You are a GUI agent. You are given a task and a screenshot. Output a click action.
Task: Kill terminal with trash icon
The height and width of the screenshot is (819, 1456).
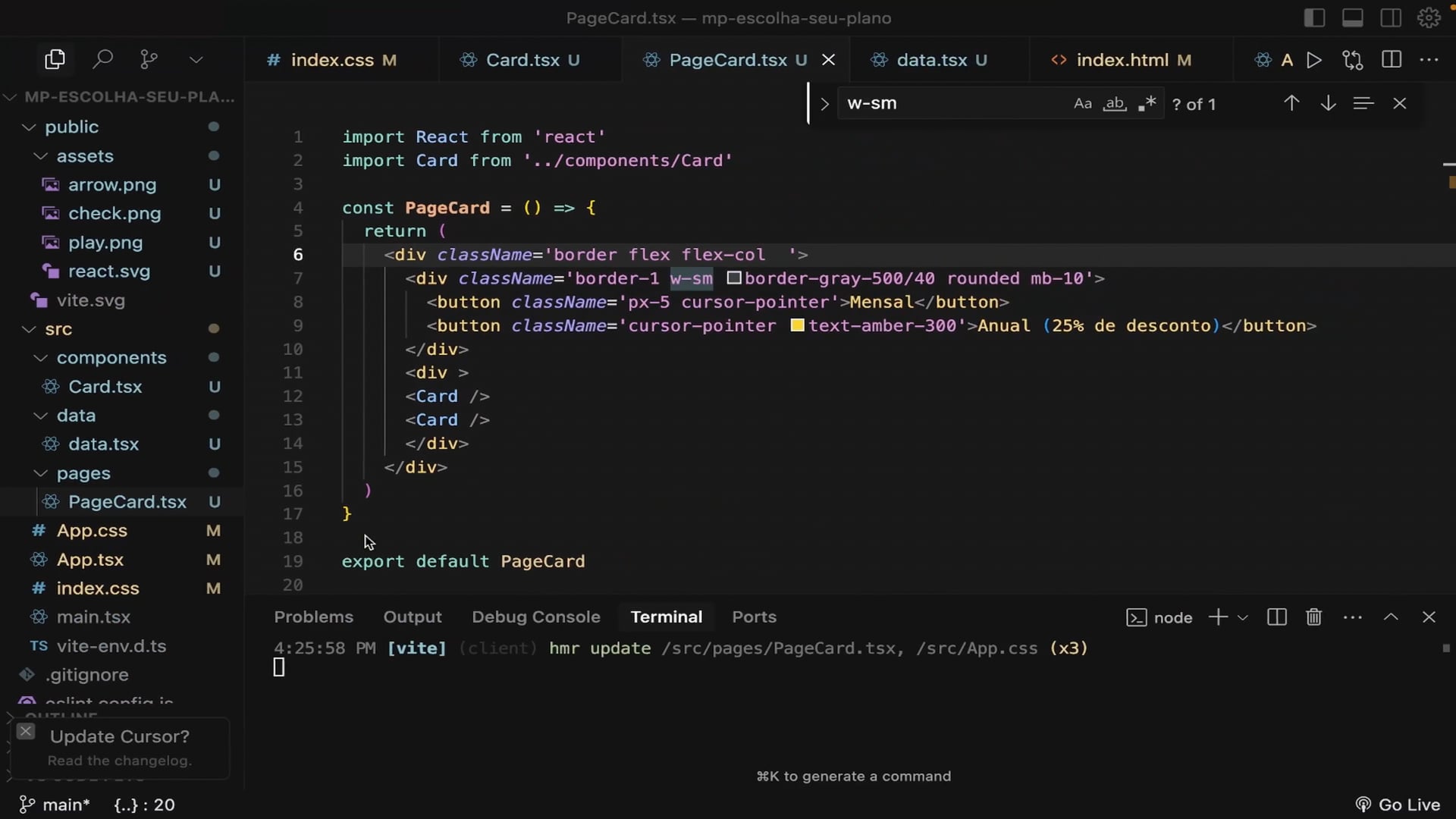(x=1313, y=617)
